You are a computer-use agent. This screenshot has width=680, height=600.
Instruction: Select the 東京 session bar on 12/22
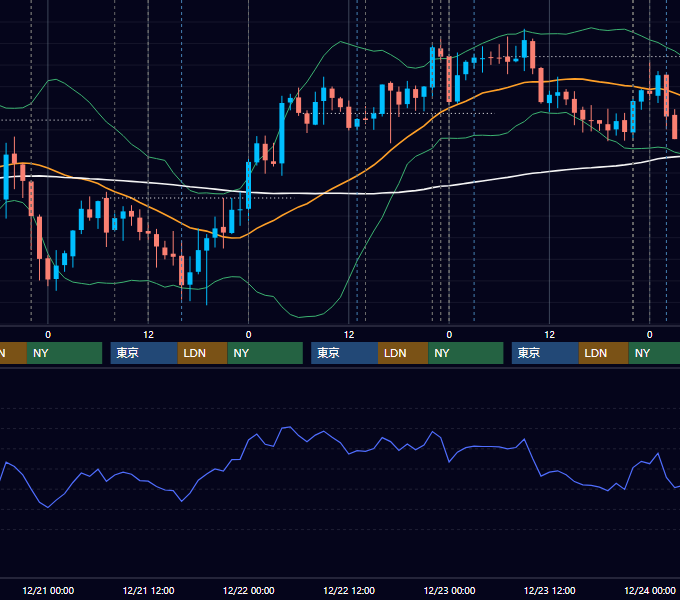tap(345, 353)
